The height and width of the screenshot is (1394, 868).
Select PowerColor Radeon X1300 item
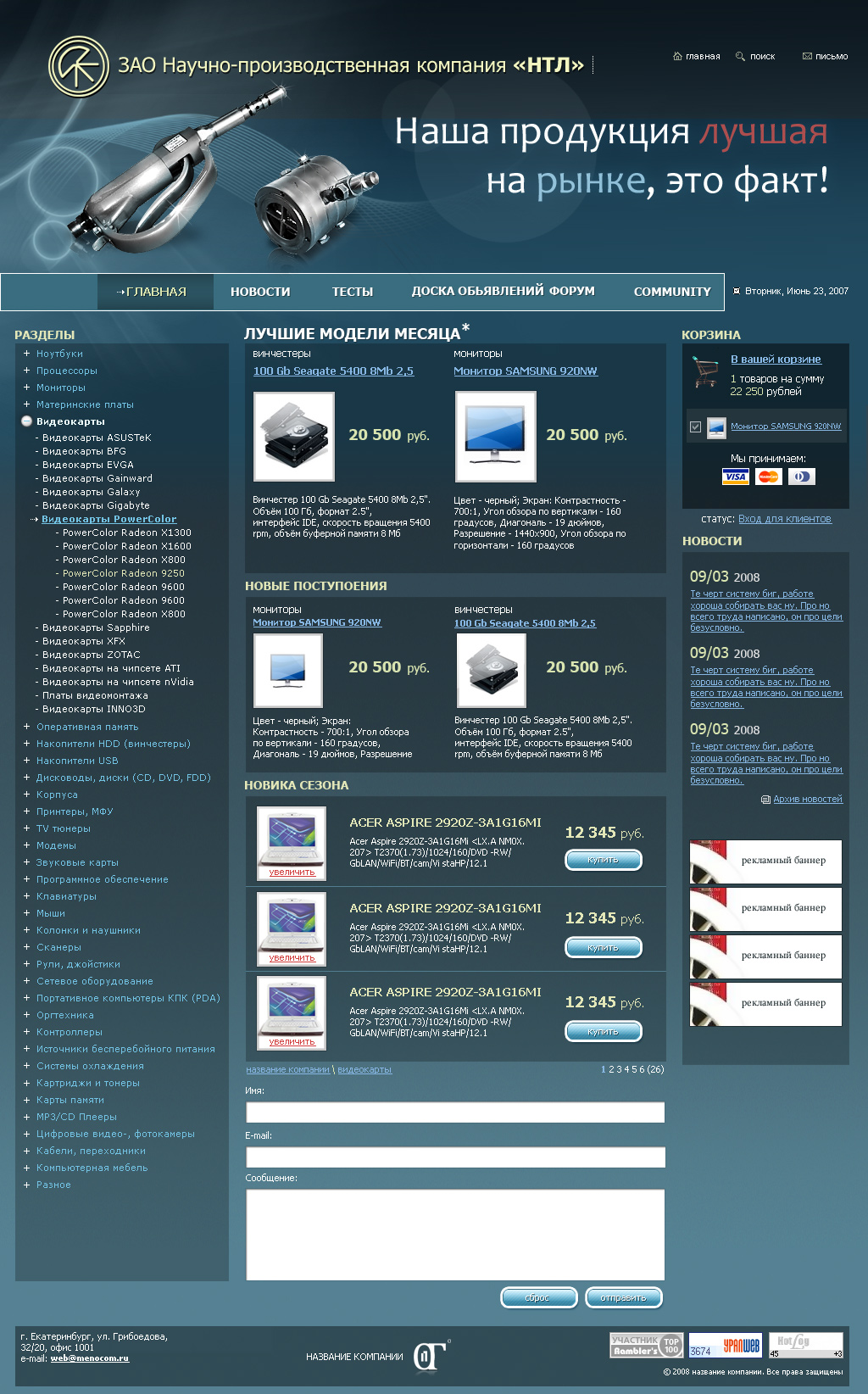127,533
